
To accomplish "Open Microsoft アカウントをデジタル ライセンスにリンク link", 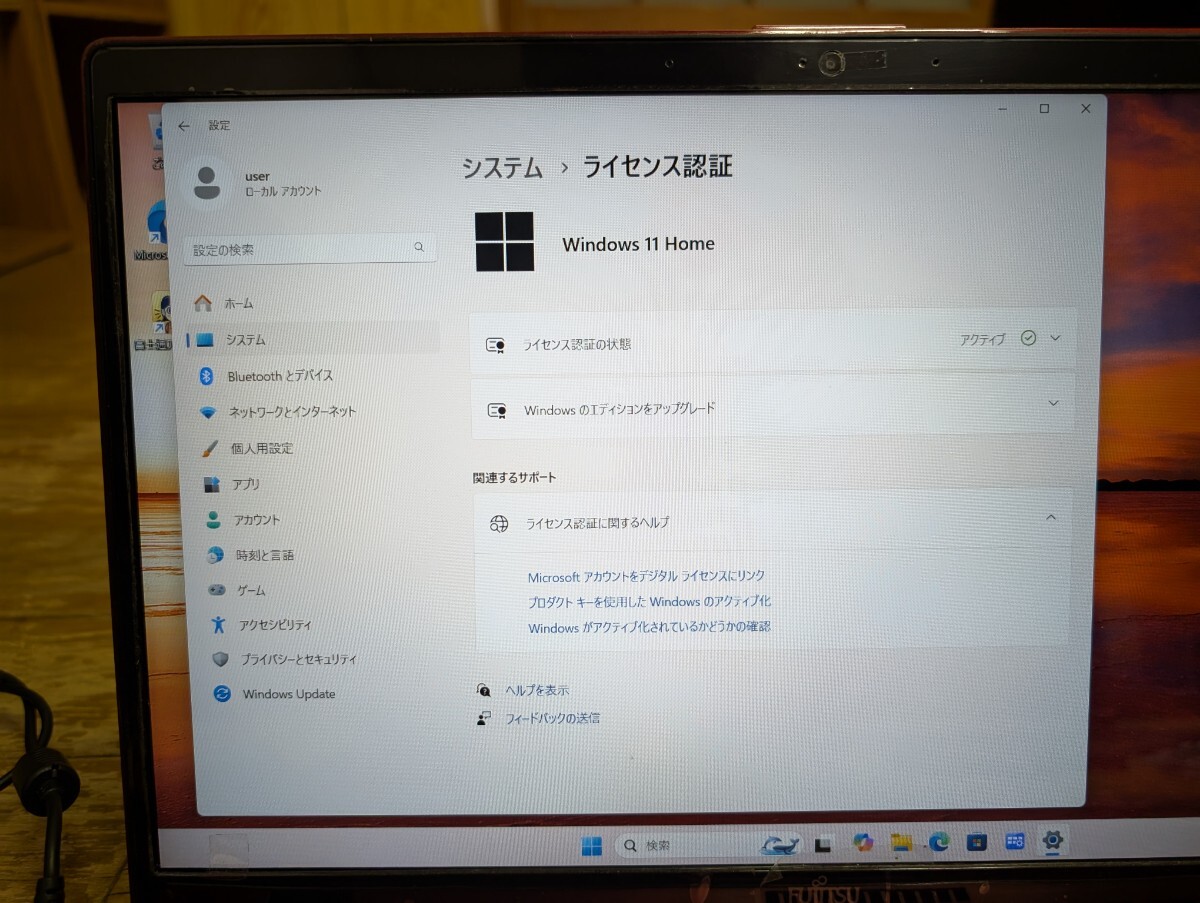I will (646, 576).
